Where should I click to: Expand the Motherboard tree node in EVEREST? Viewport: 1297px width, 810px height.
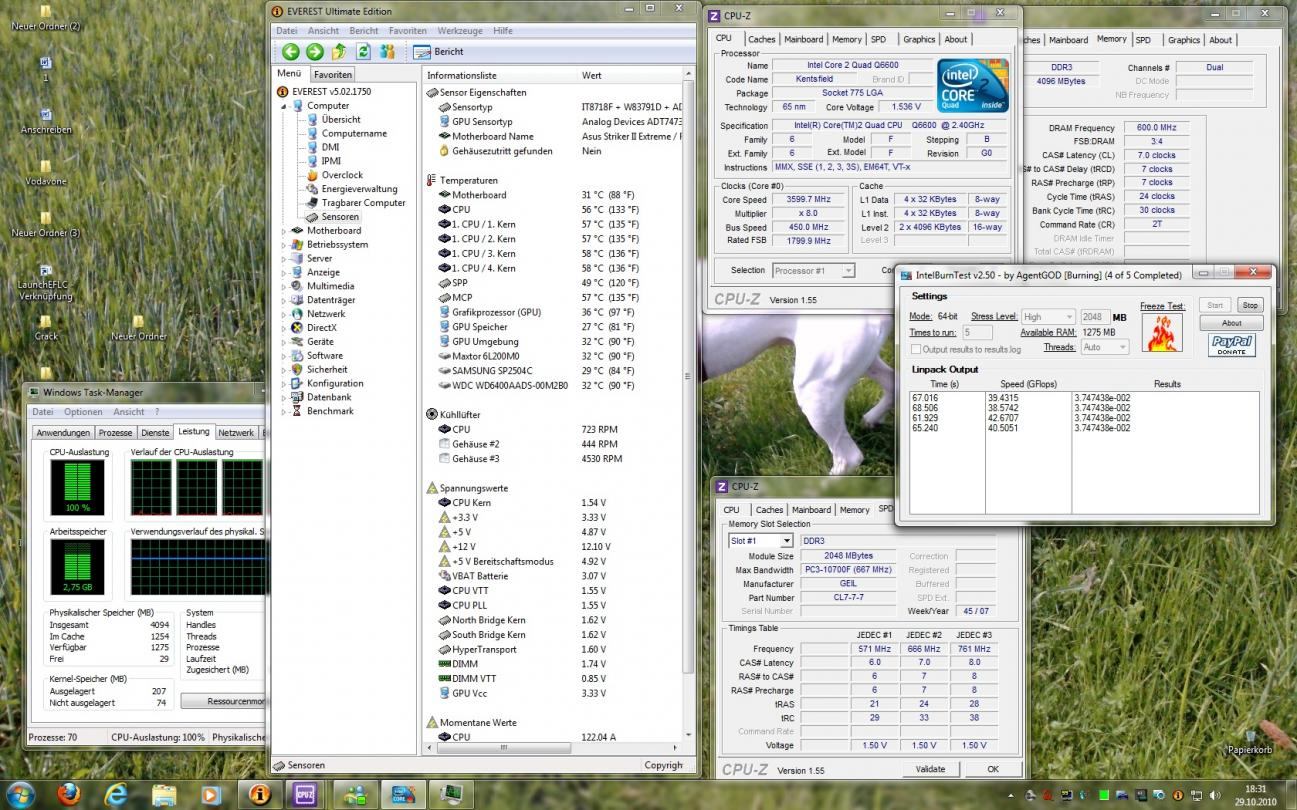285,231
